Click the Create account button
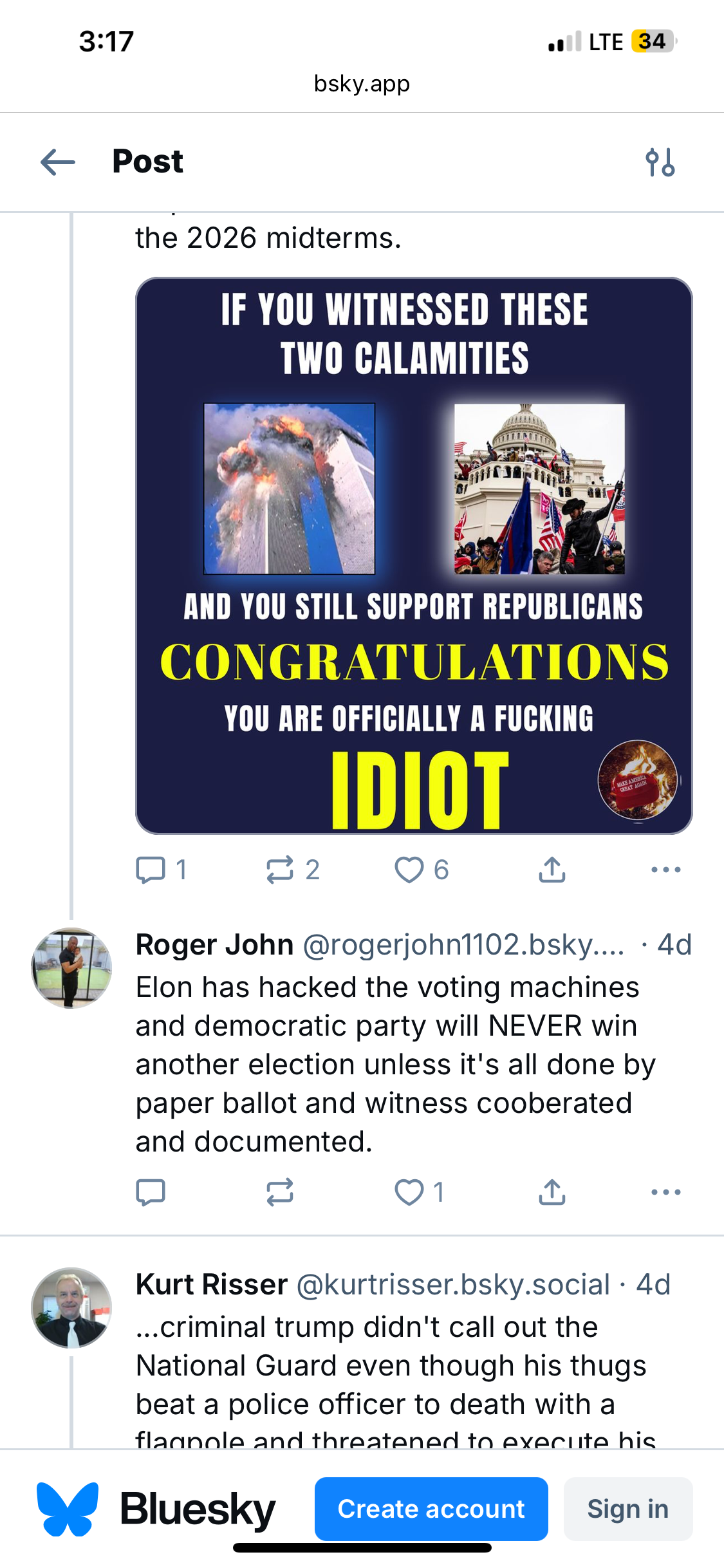The height and width of the screenshot is (1568, 724). [x=431, y=1509]
